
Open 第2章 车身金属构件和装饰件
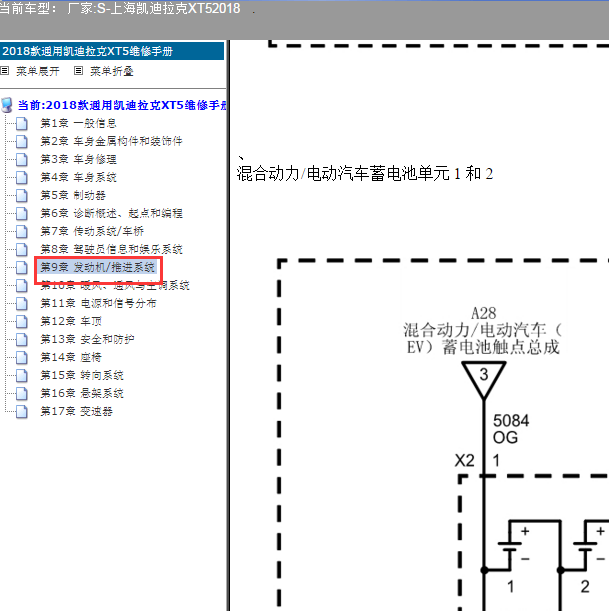pyautogui.click(x=111, y=141)
